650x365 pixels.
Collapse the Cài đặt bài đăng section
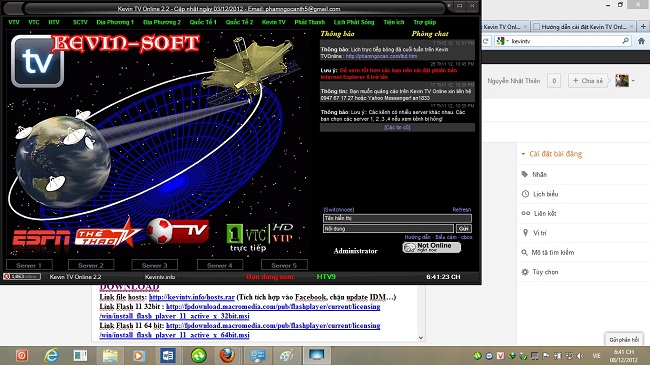point(552,154)
